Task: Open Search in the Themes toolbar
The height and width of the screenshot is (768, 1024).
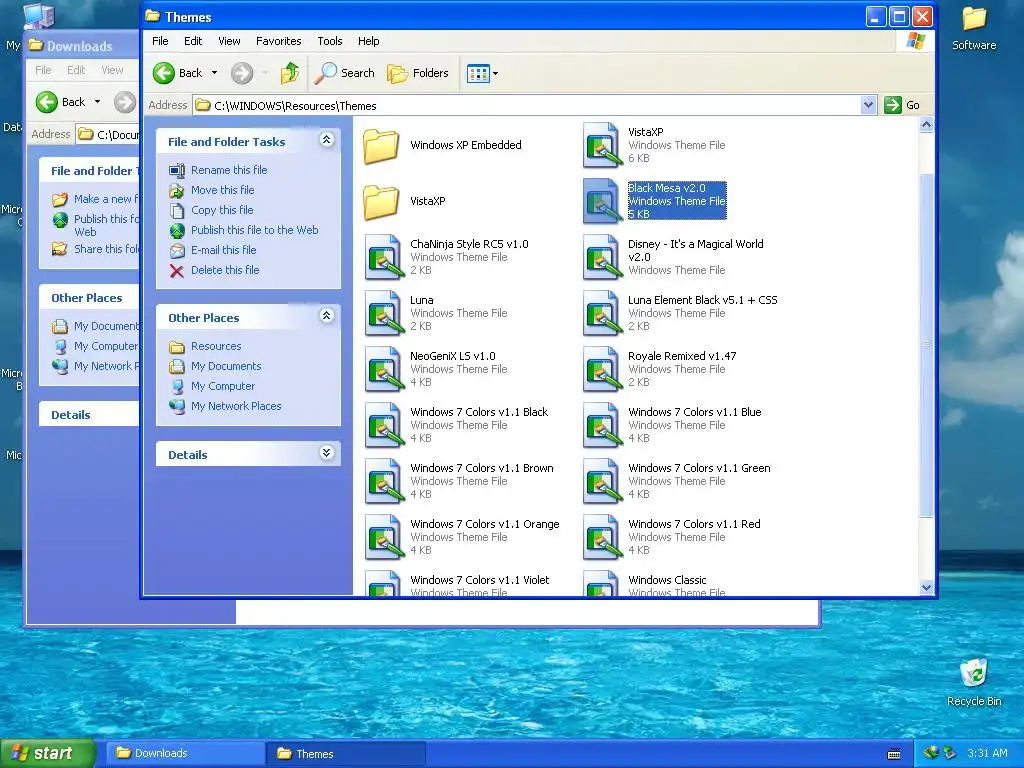Action: 345,73
